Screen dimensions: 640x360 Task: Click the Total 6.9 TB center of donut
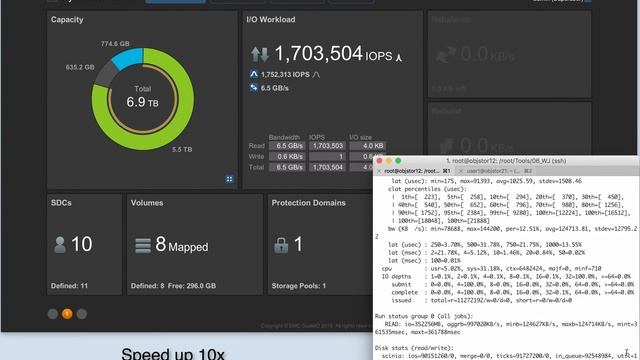click(142, 97)
